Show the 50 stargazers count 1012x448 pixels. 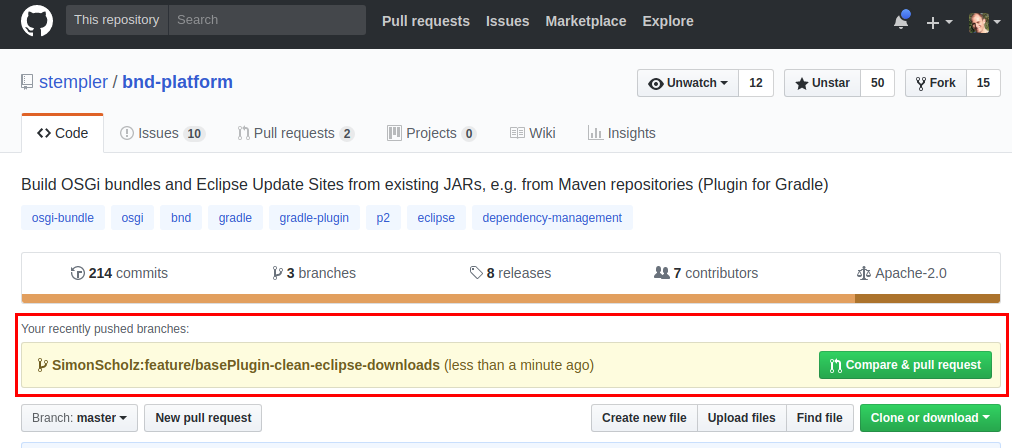(x=878, y=83)
